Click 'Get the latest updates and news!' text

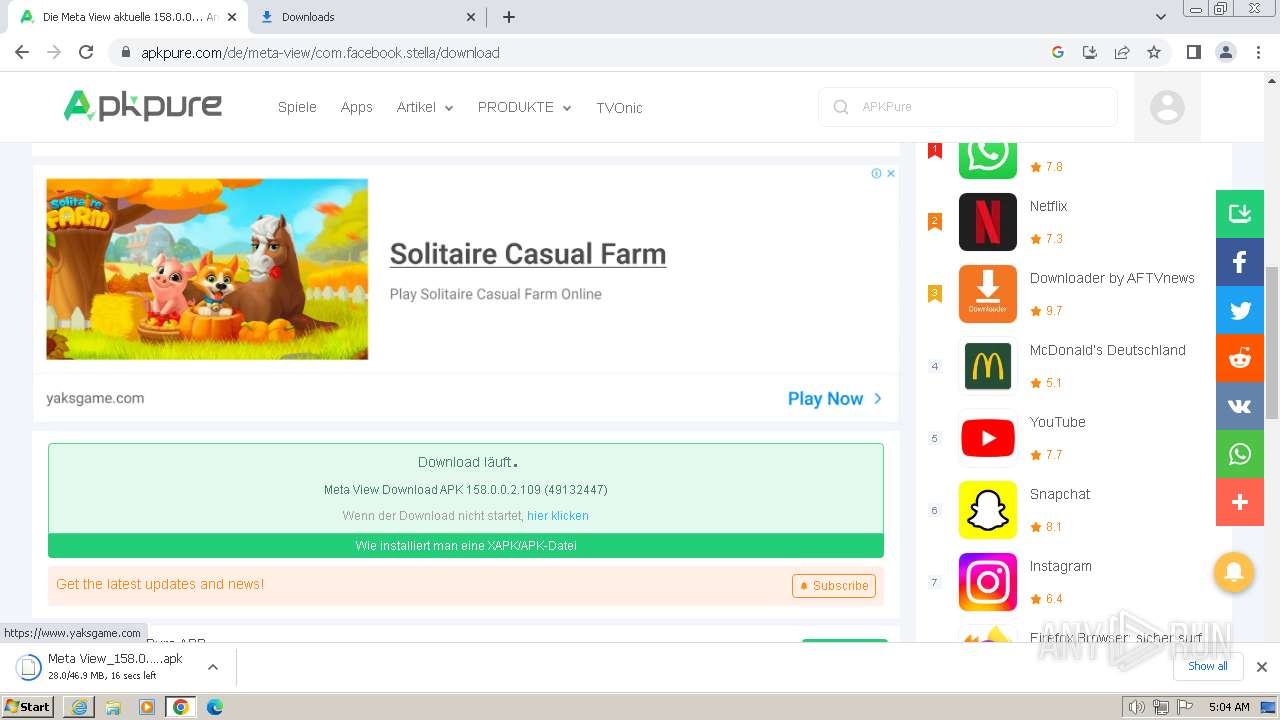(160, 584)
